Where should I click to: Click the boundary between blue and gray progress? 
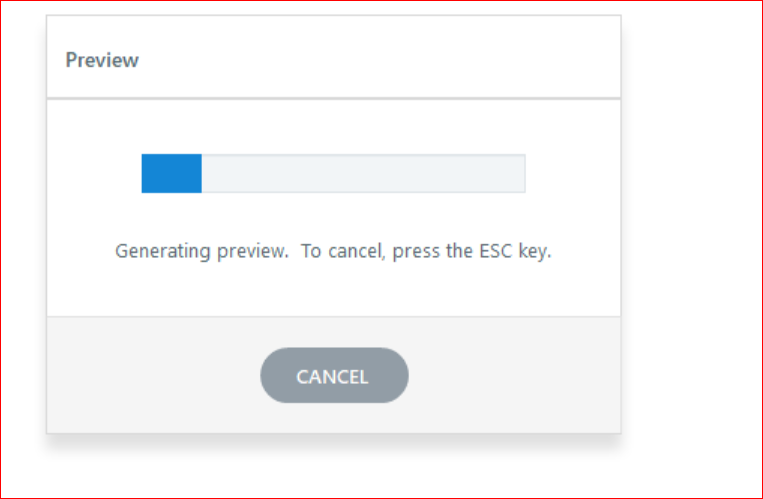pyautogui.click(x=202, y=173)
